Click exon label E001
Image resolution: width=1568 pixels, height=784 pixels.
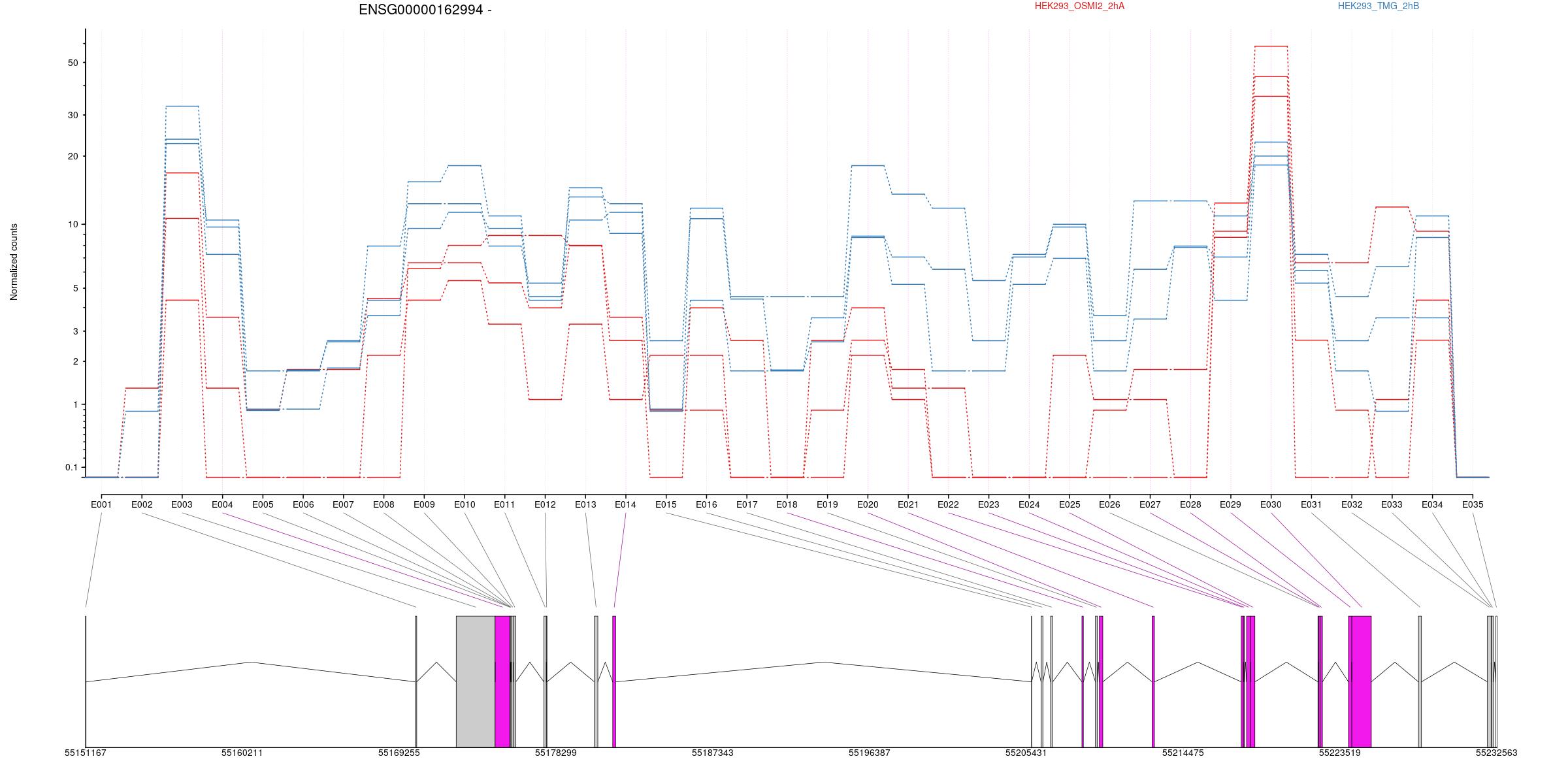pyautogui.click(x=101, y=504)
